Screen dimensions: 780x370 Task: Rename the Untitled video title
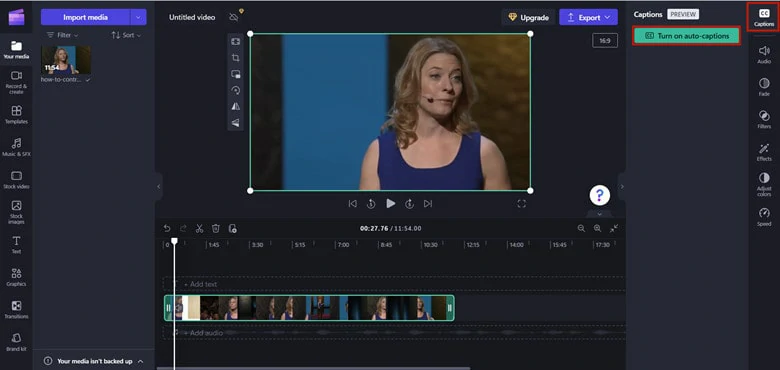tap(192, 17)
